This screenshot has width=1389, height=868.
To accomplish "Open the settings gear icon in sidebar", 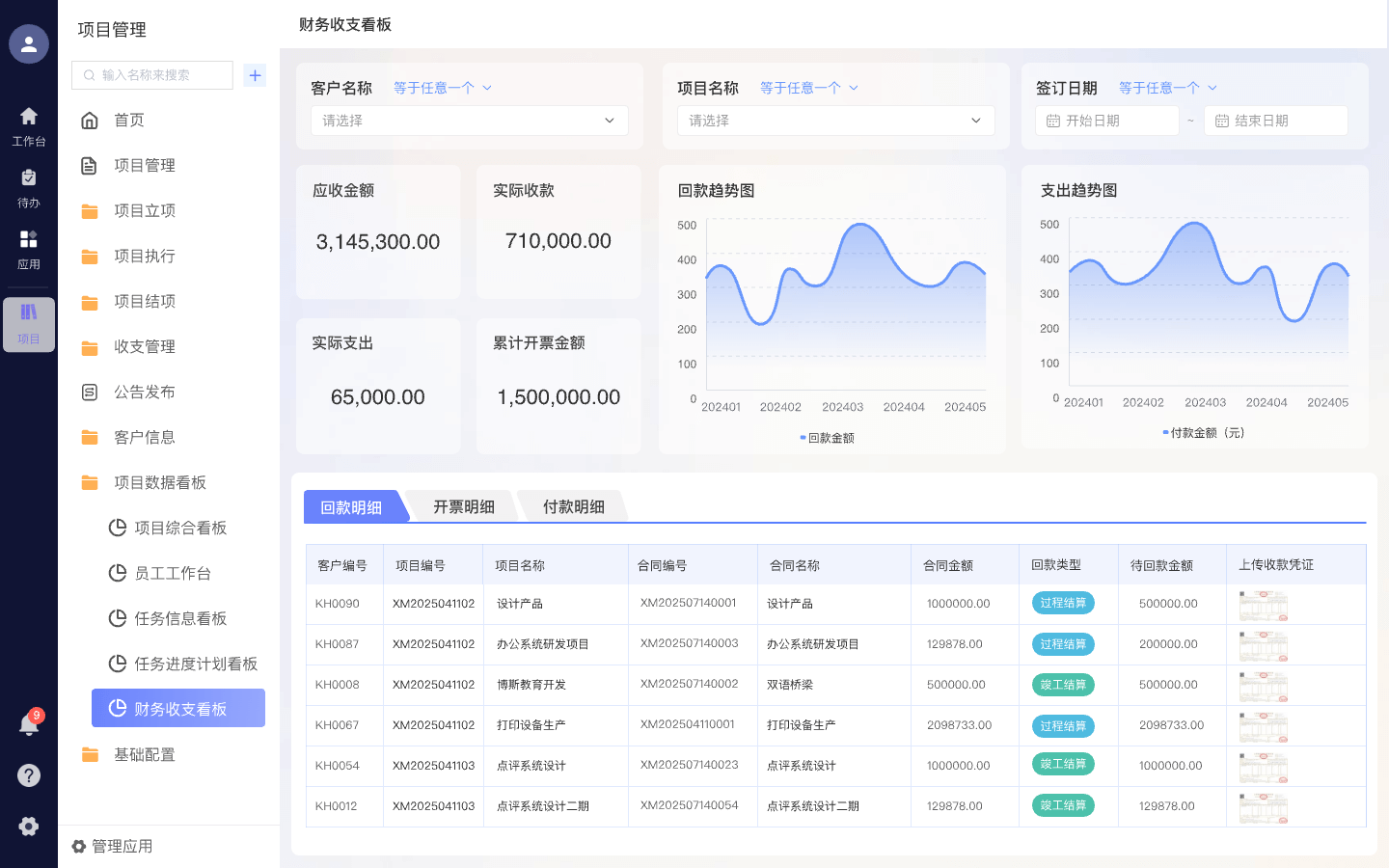I will [29, 826].
